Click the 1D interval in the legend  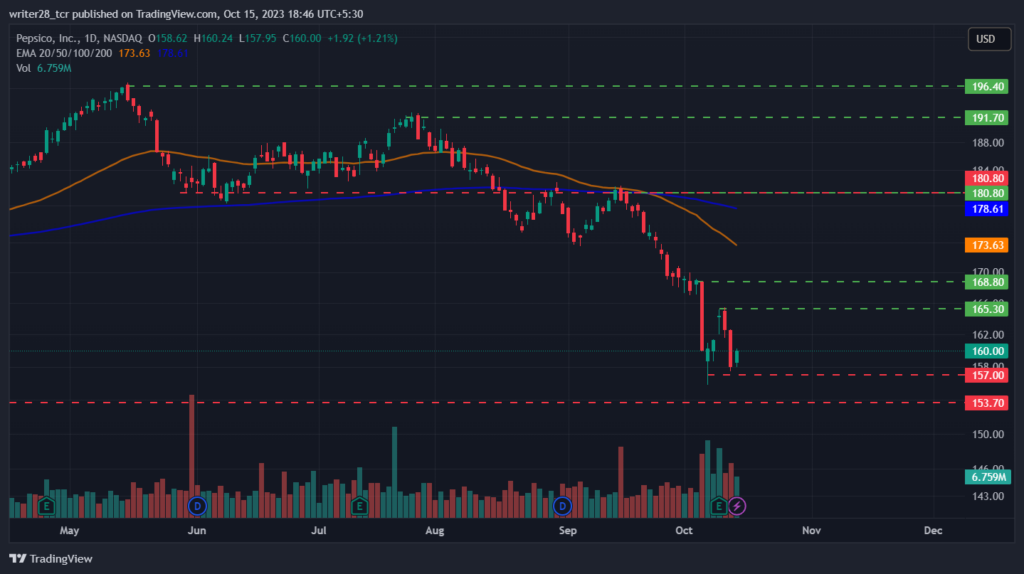[90, 39]
